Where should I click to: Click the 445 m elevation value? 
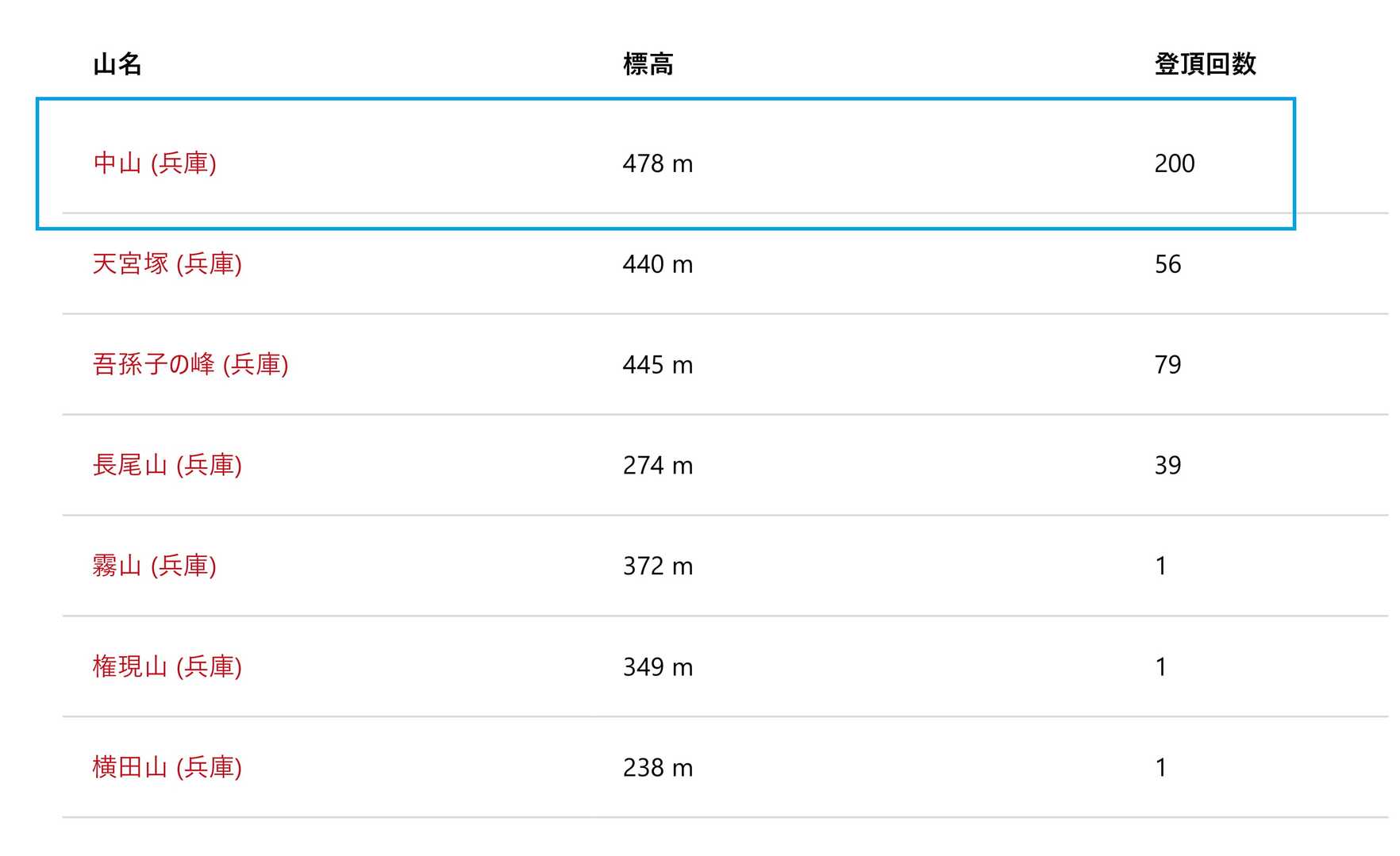(x=658, y=366)
